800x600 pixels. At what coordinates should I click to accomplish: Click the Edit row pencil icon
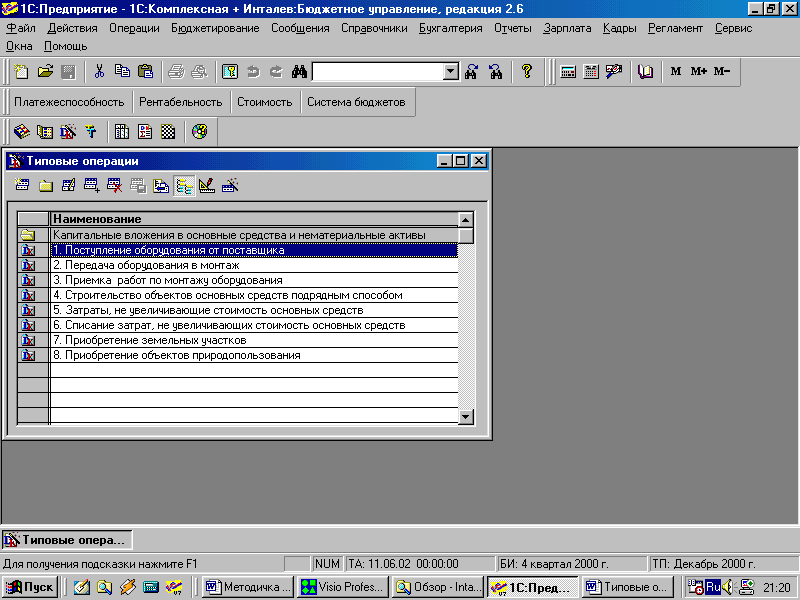pyautogui.click(x=69, y=186)
